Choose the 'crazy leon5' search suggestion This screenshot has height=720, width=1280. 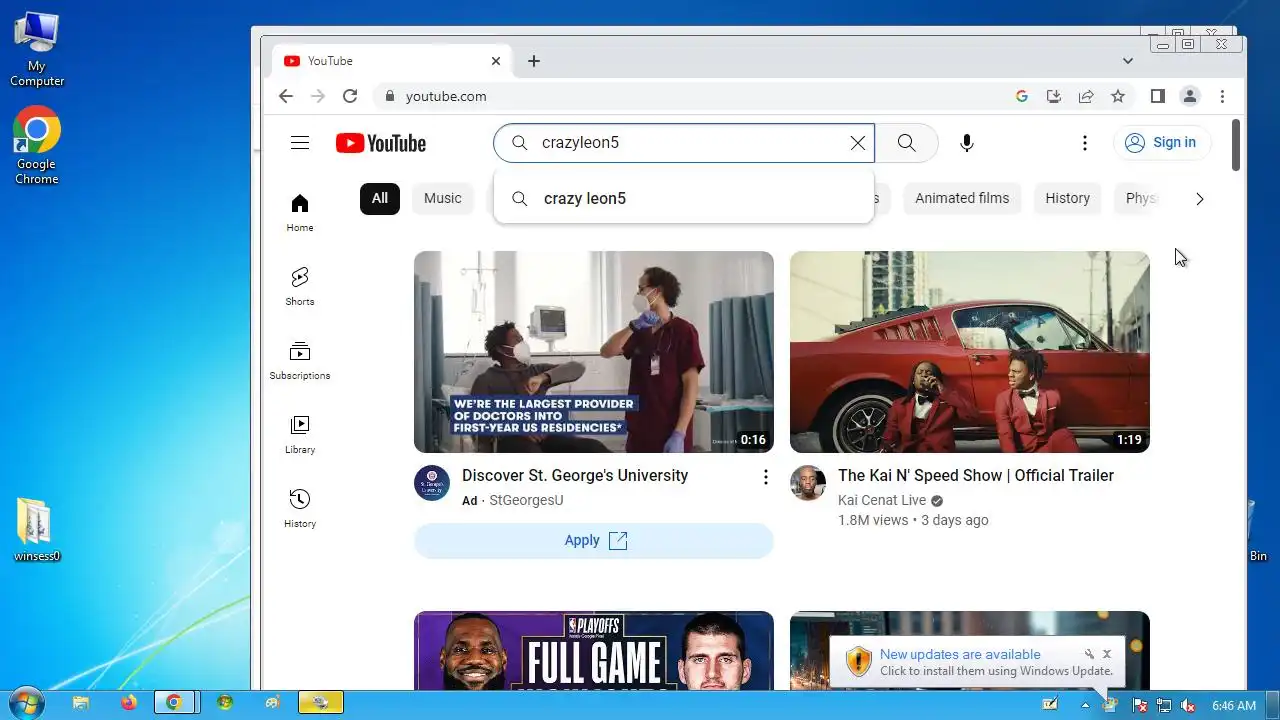click(x=684, y=198)
